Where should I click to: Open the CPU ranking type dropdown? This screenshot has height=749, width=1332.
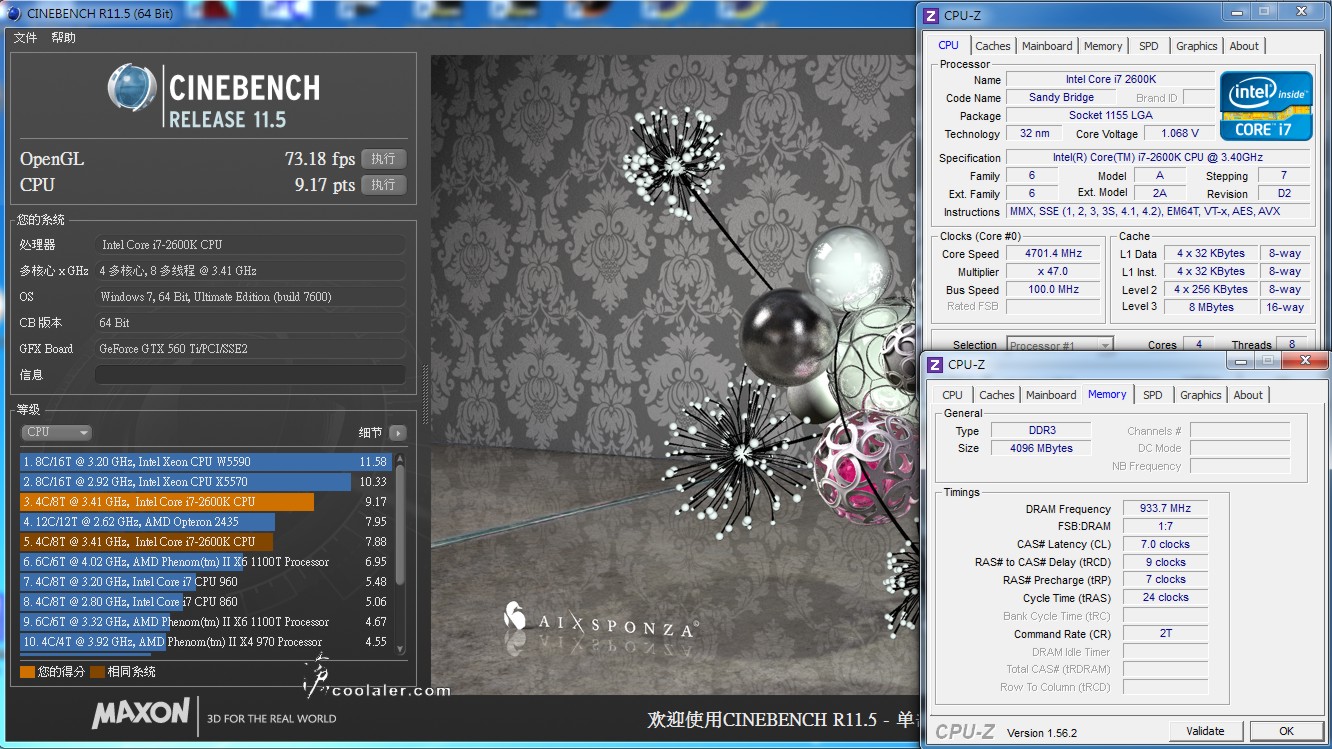click(x=56, y=432)
